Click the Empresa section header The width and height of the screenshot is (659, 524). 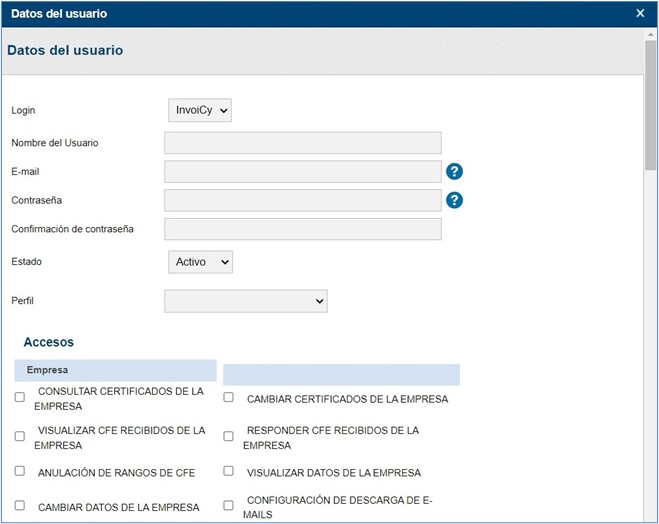(115, 370)
